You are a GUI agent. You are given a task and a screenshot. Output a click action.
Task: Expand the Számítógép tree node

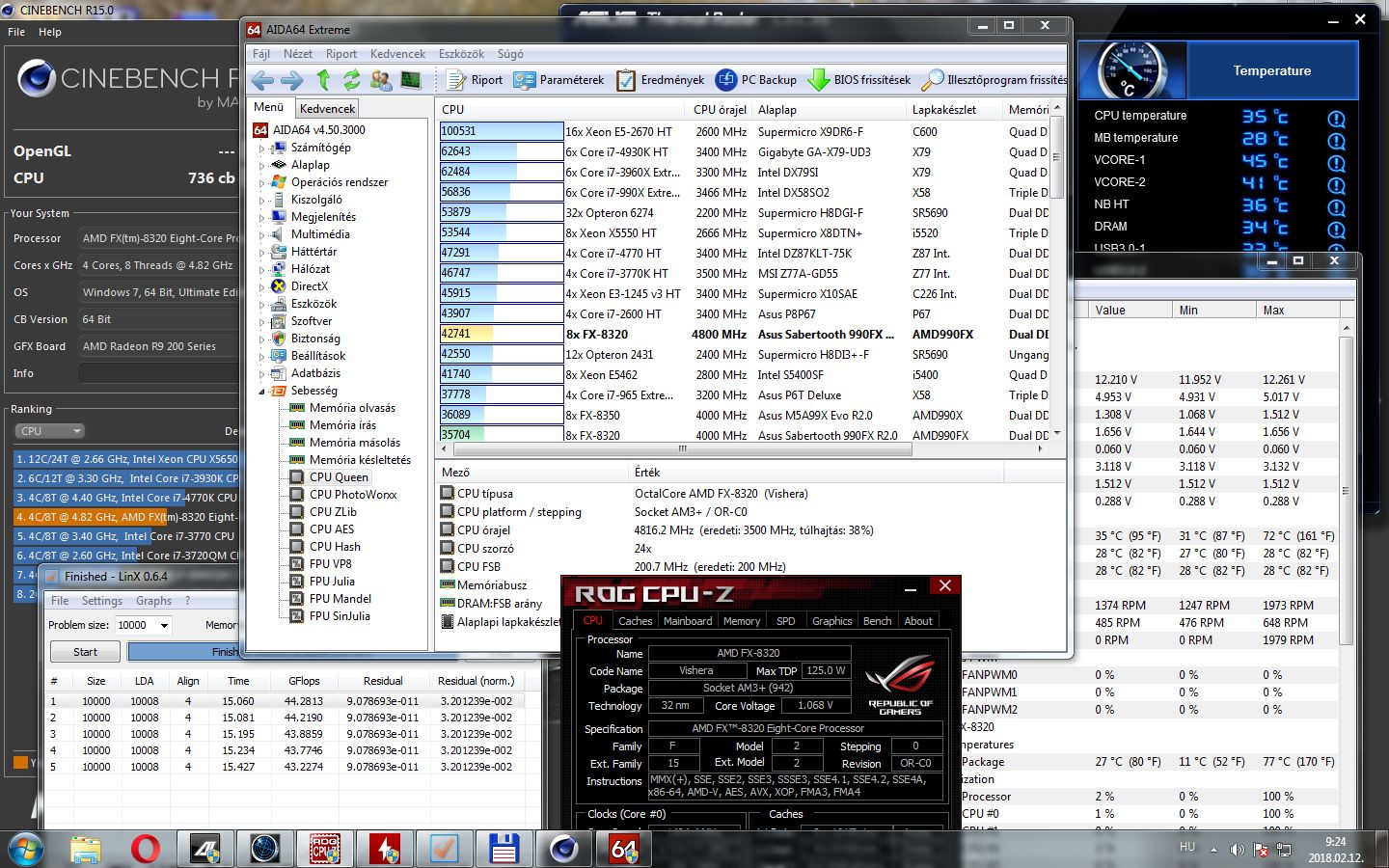click(260, 149)
